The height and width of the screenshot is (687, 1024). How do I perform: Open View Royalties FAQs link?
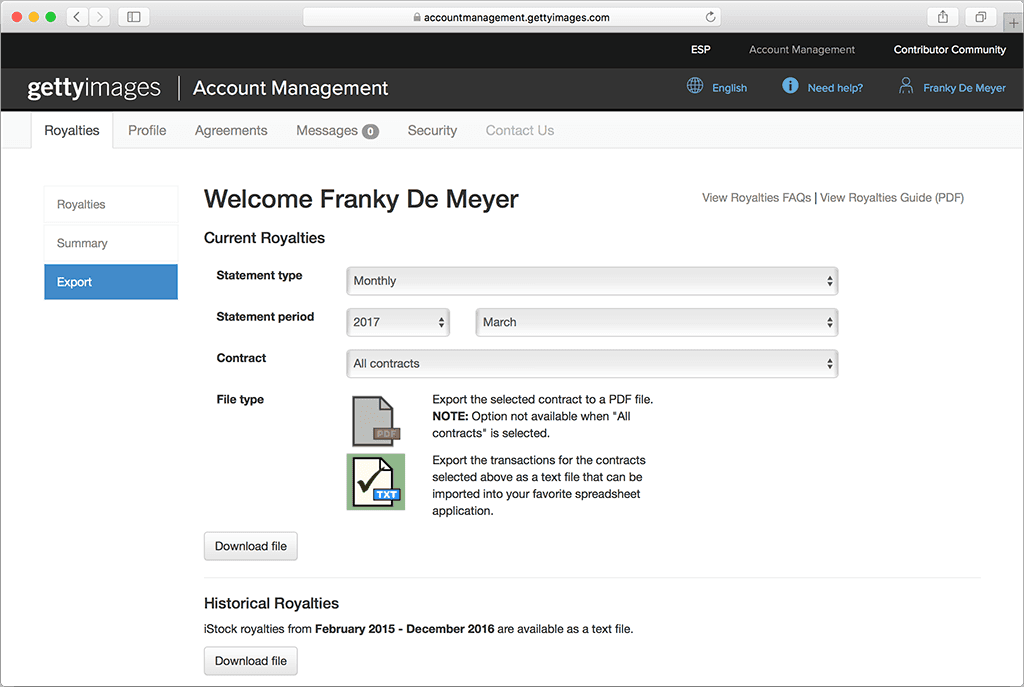(756, 198)
